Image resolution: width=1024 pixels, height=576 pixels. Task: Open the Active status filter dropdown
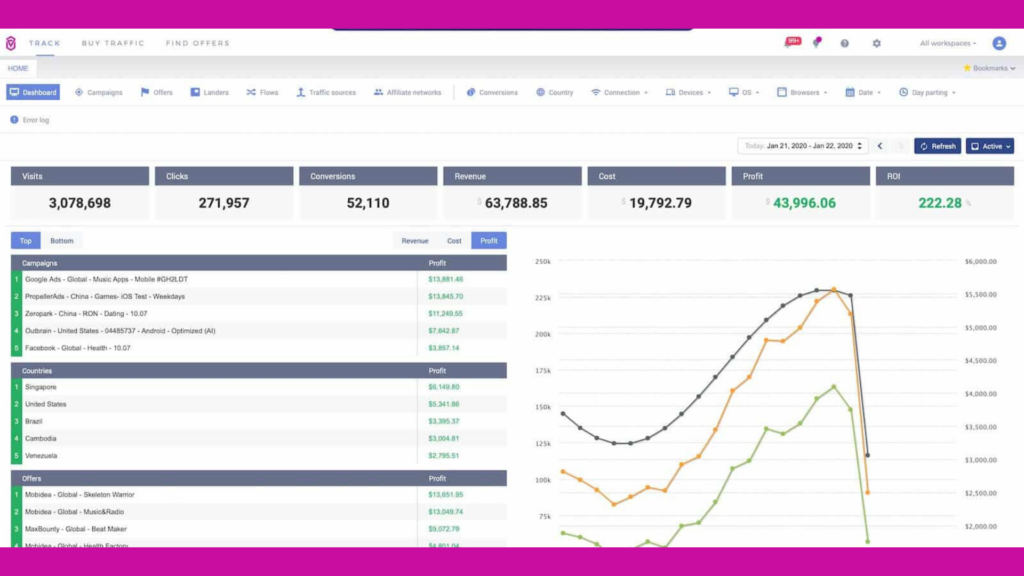tap(990, 146)
